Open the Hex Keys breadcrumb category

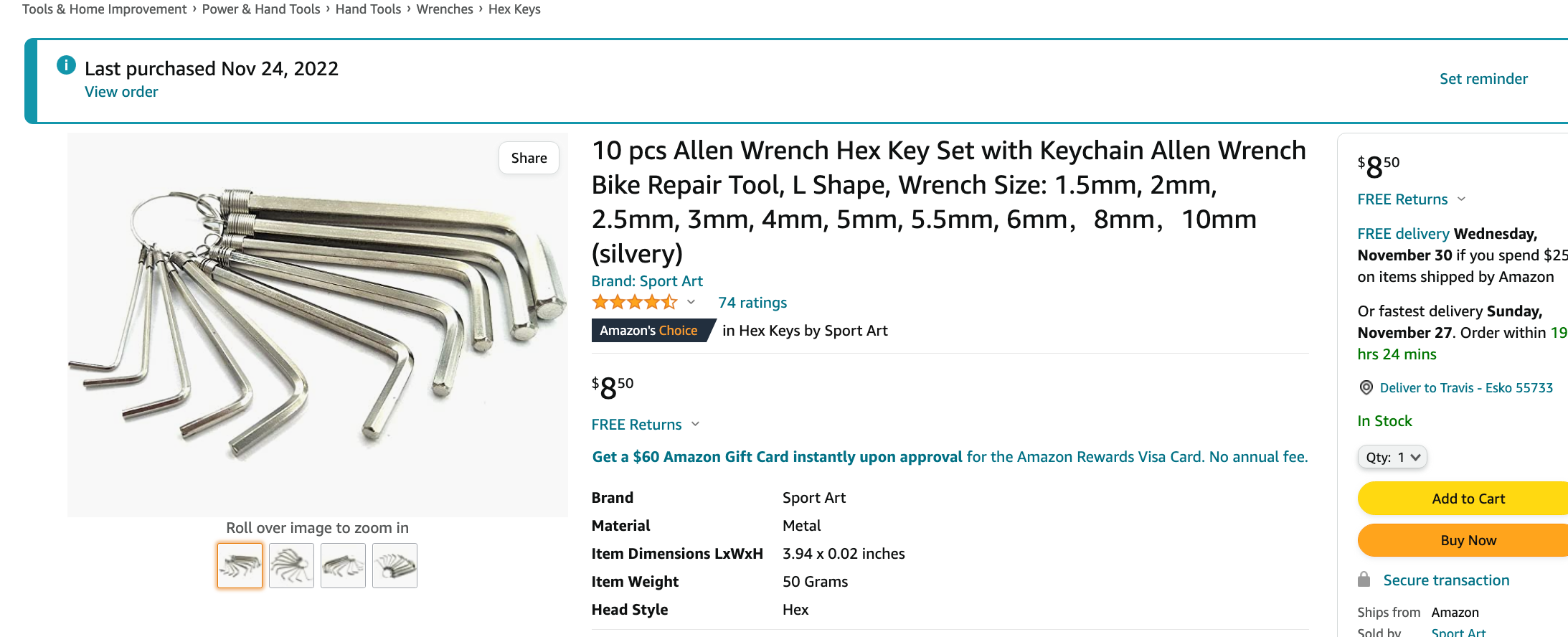[x=514, y=9]
